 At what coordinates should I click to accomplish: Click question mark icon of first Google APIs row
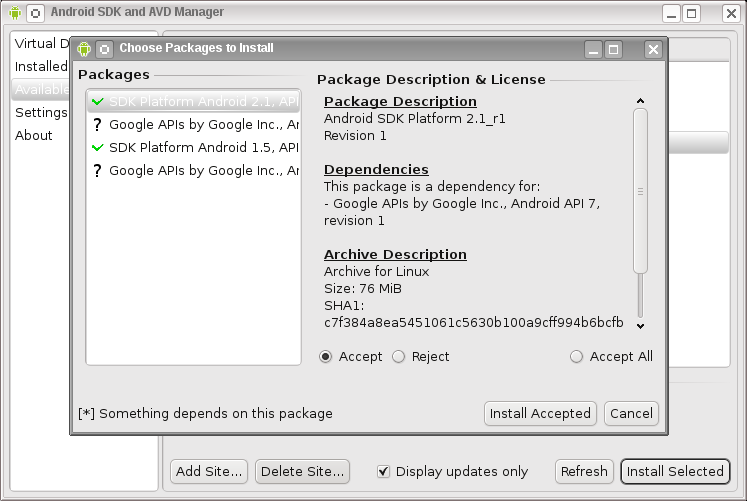tap(98, 125)
